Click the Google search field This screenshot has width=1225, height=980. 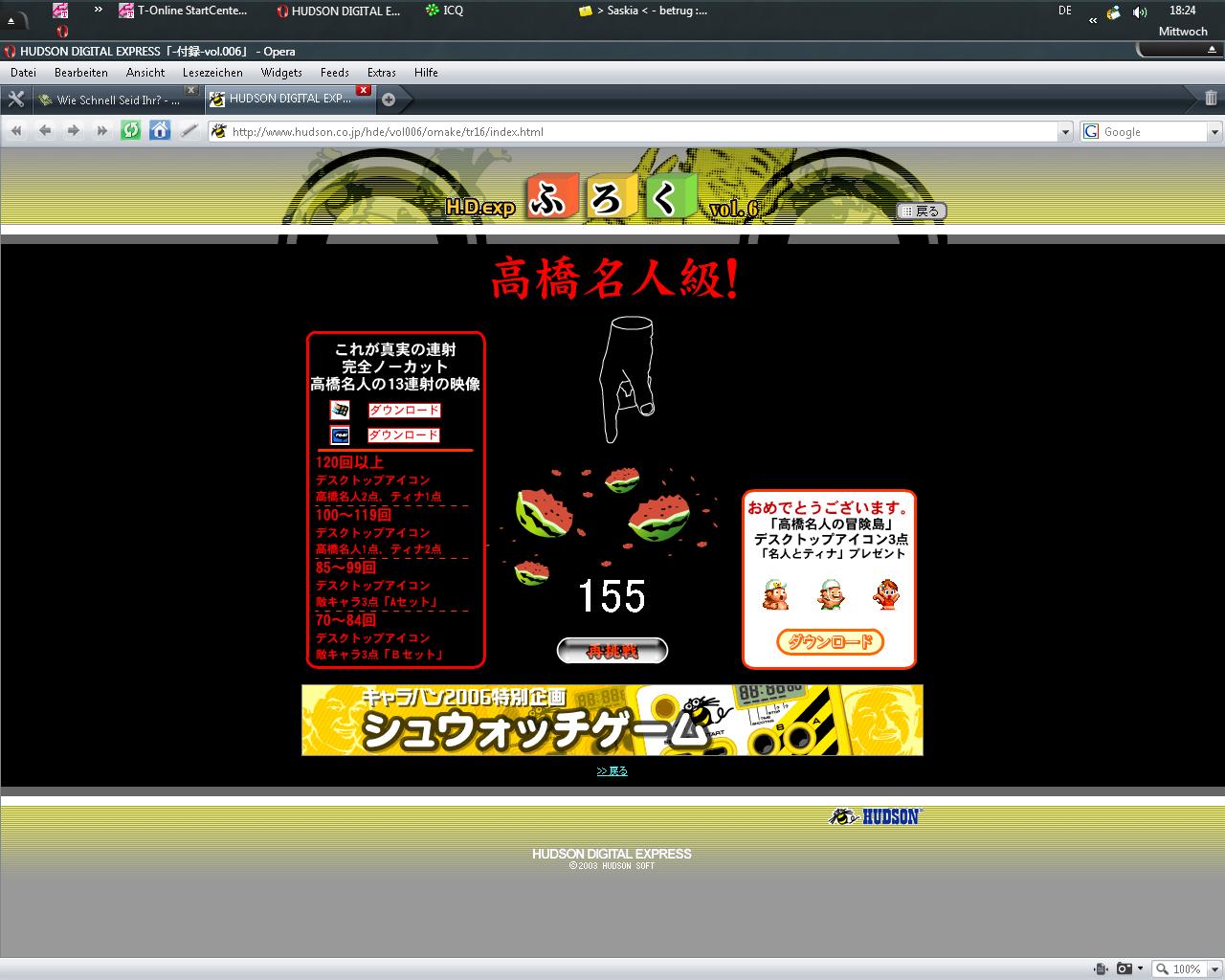click(1151, 132)
